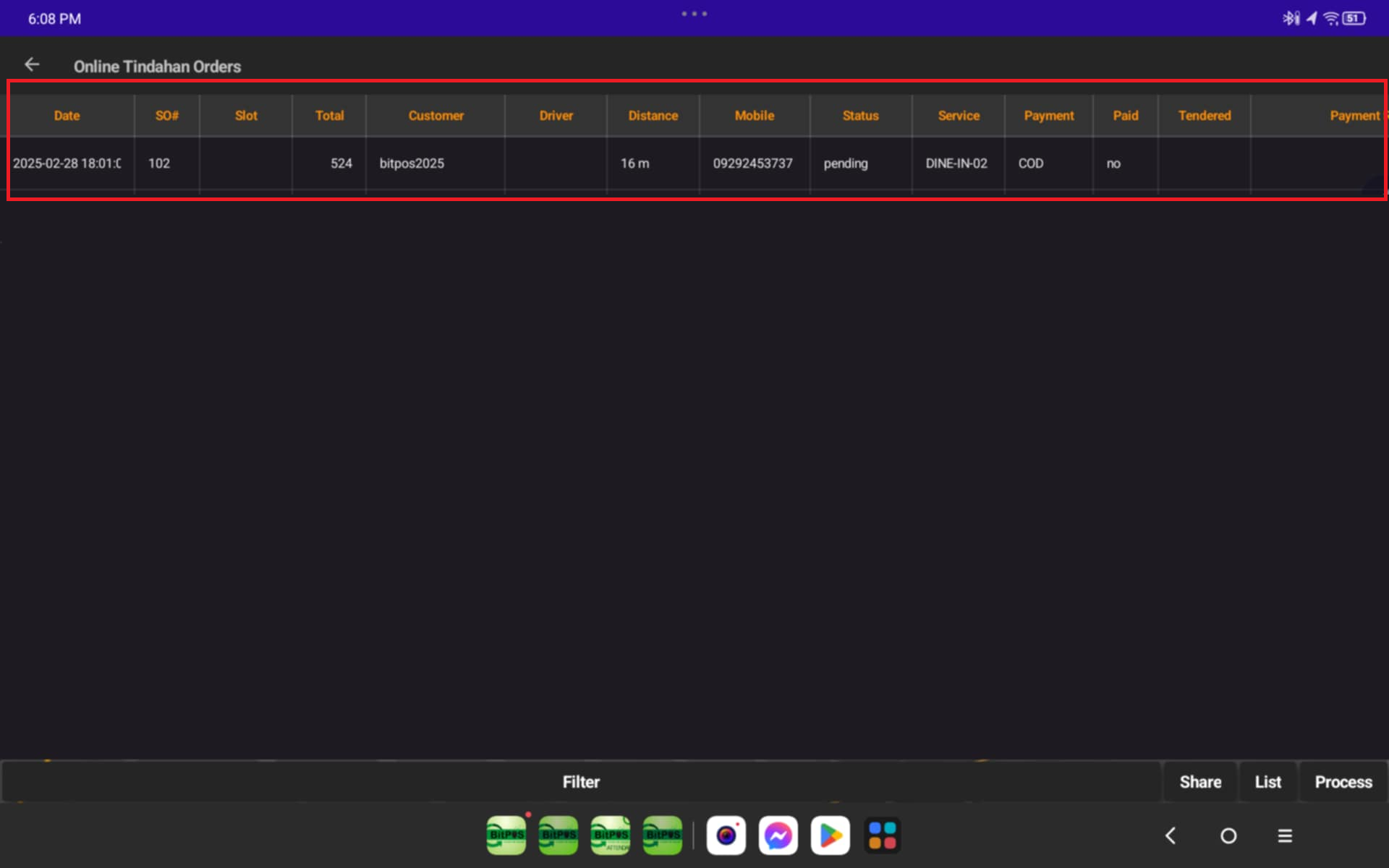
Task: Open the Filter button
Action: 581,782
